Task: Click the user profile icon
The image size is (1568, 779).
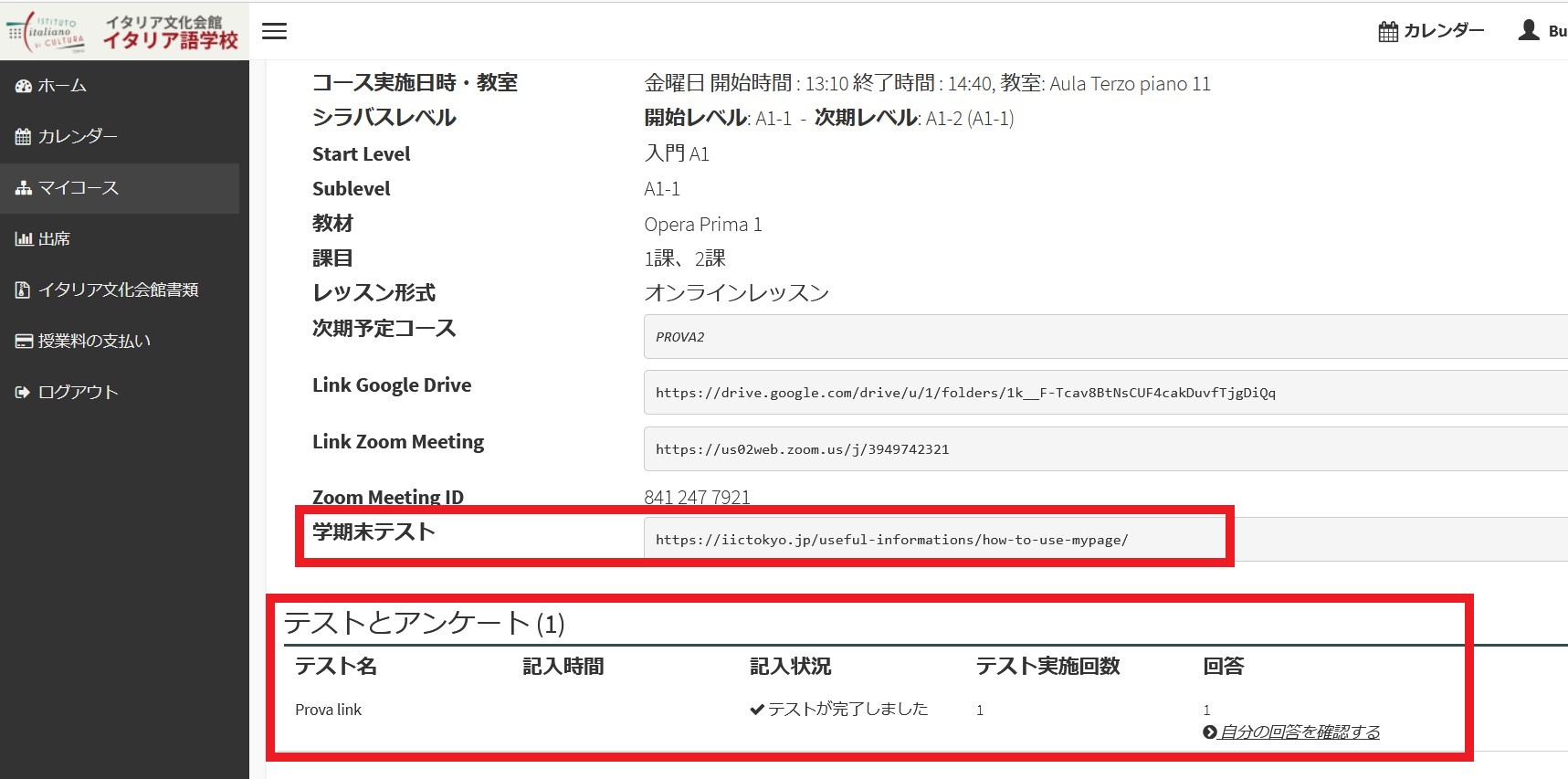Action: coord(1528,30)
